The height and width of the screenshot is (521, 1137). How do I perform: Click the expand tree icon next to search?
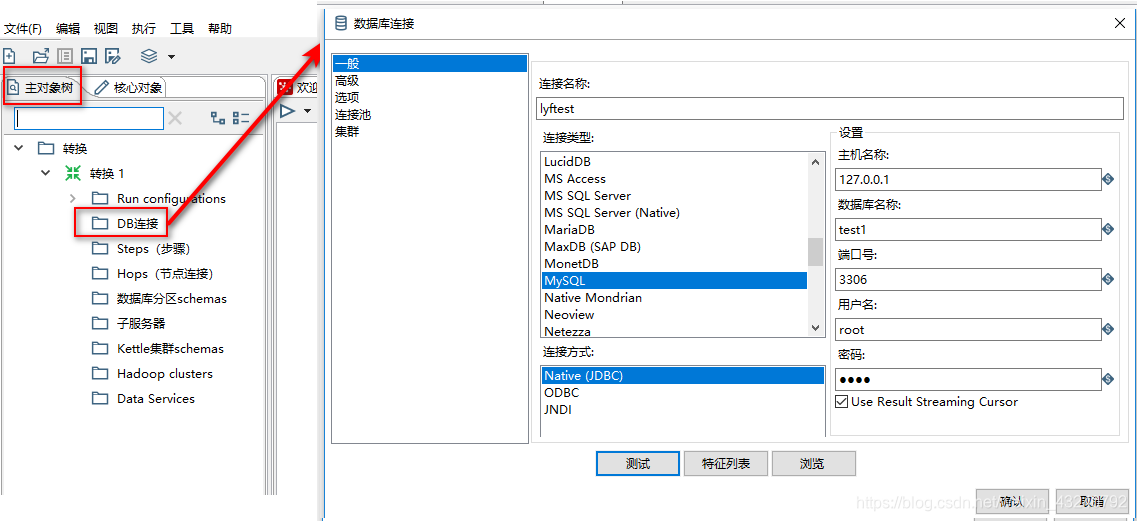(218, 118)
